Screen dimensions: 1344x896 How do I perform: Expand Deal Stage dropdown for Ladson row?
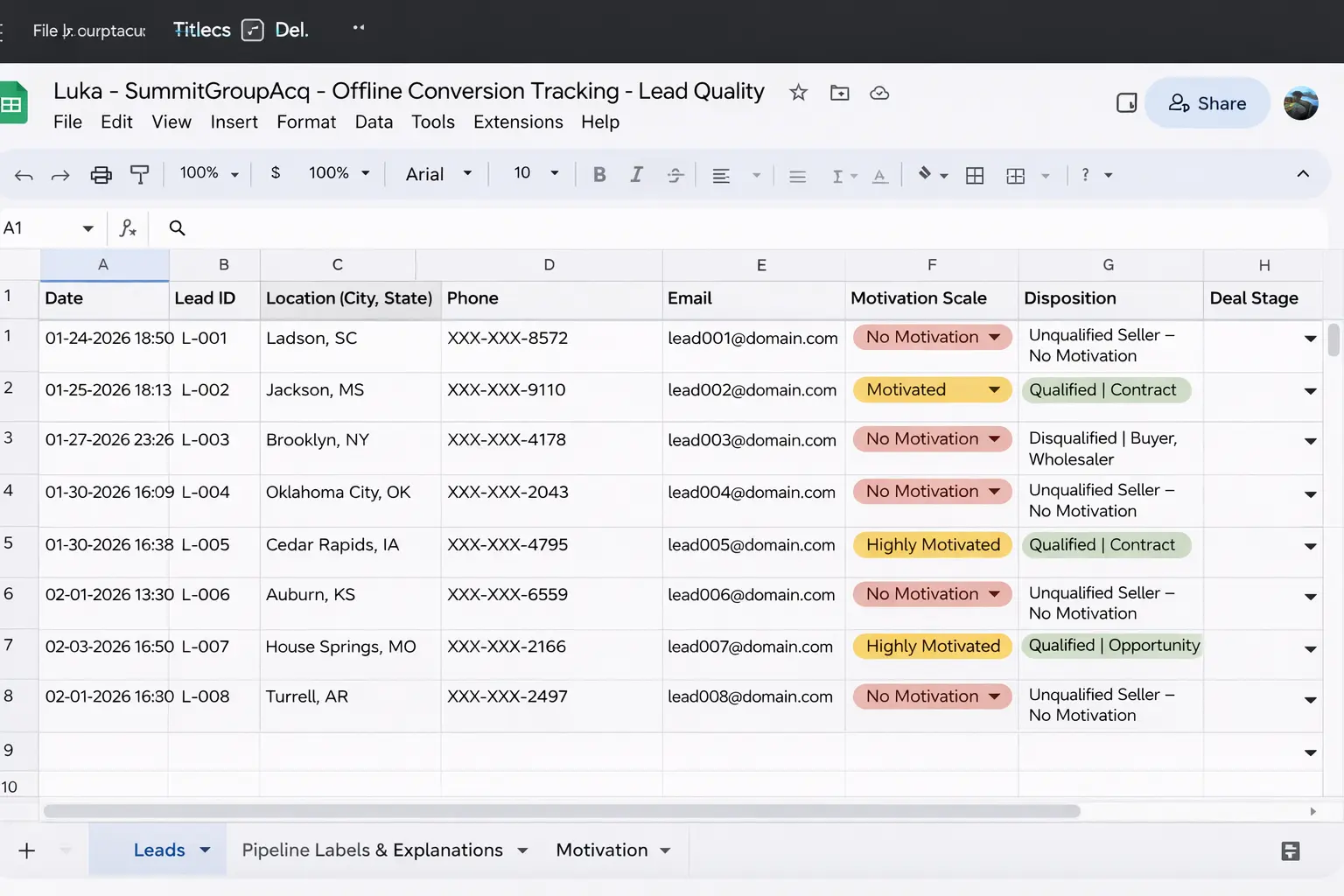pos(1310,339)
